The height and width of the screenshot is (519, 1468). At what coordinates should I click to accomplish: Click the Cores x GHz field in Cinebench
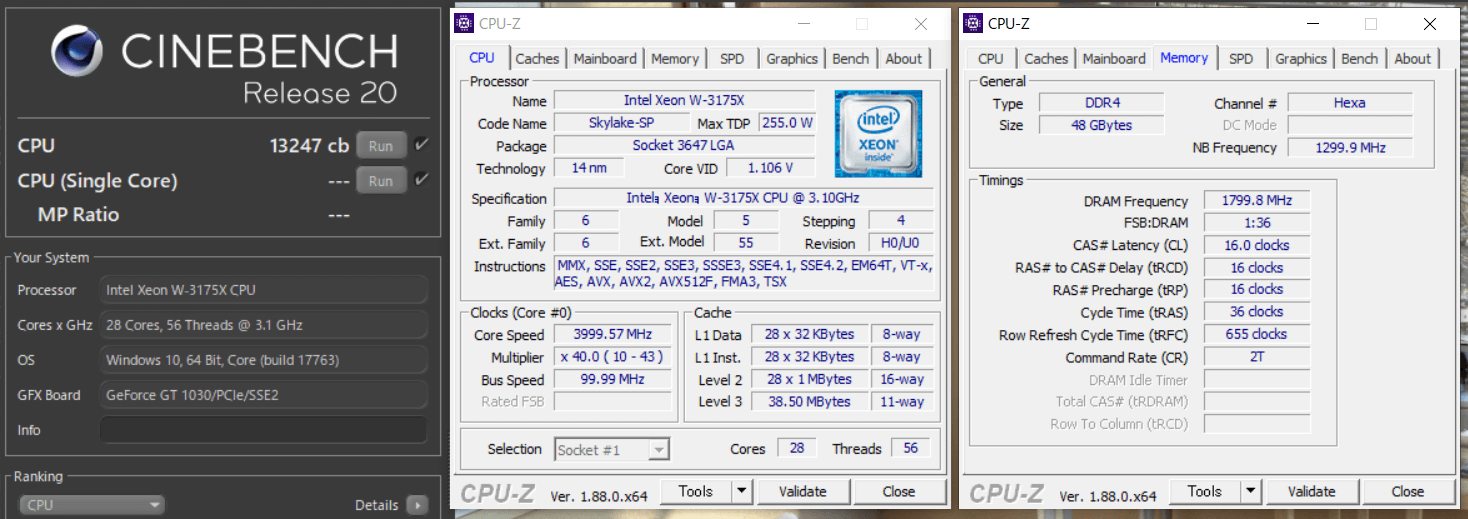click(264, 325)
